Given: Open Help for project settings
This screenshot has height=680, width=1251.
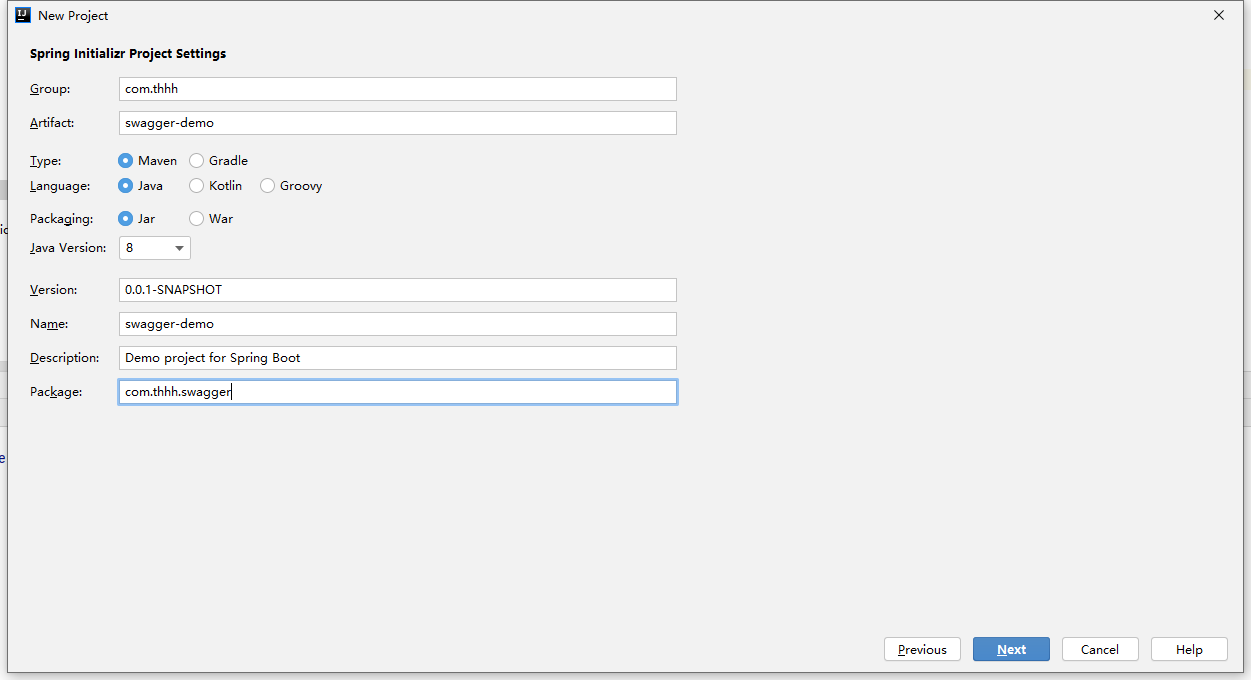Looking at the screenshot, I should pos(1189,649).
